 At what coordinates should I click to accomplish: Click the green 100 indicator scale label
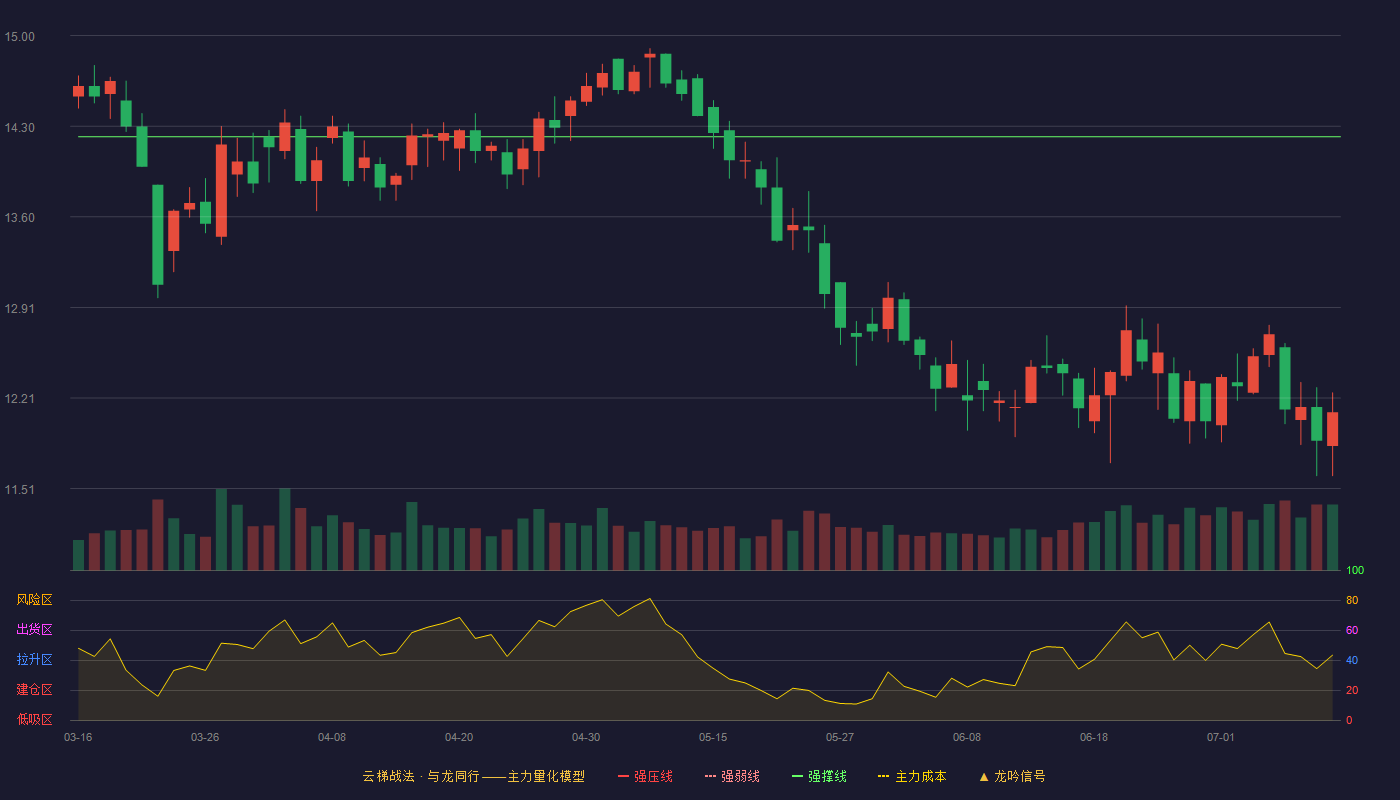[1355, 571]
